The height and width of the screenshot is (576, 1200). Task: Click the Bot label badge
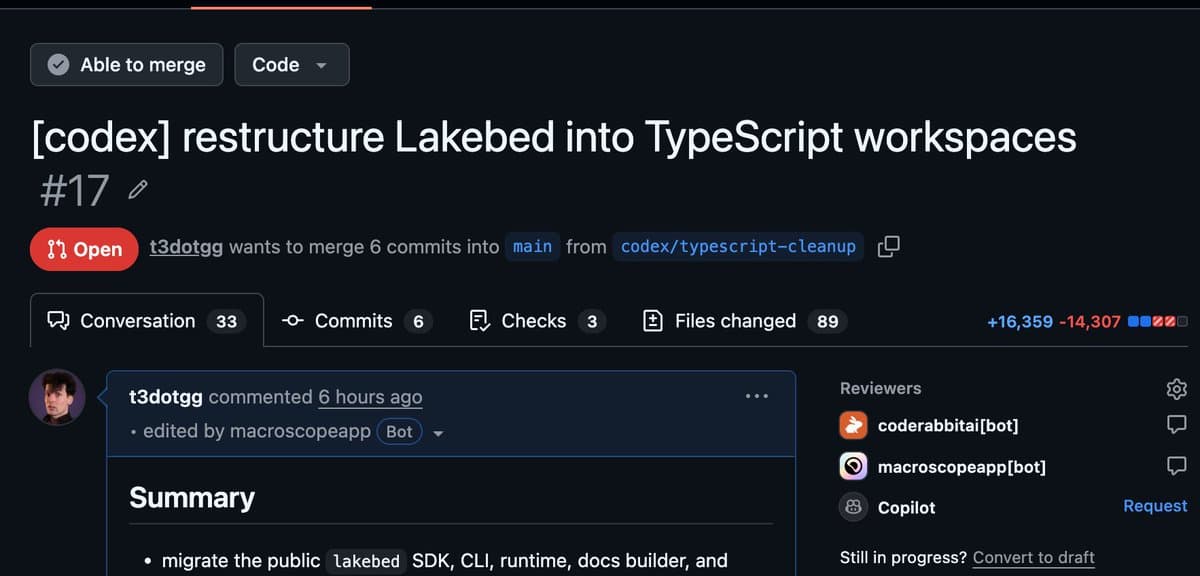pos(399,432)
